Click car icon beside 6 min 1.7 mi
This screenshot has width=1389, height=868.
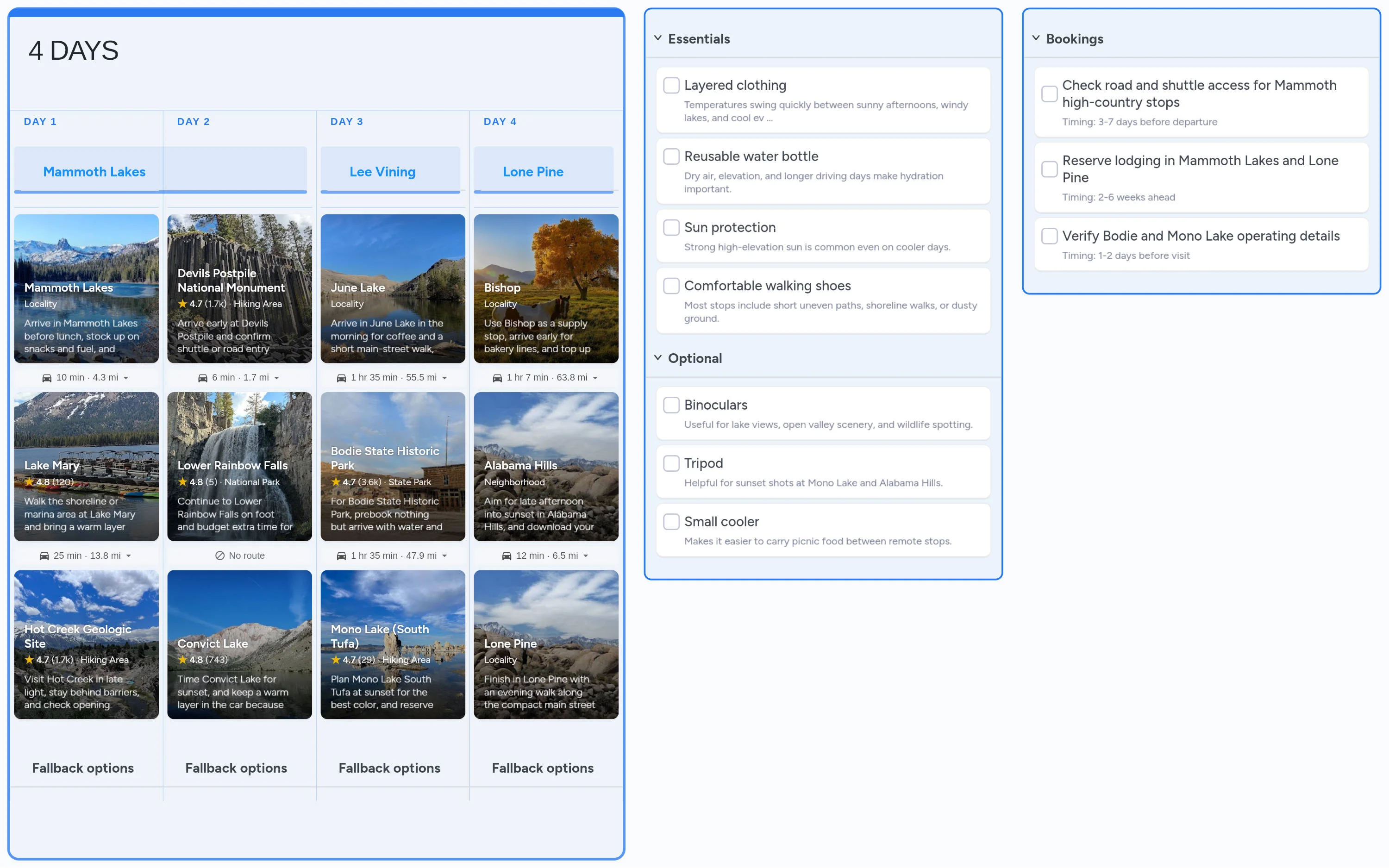203,378
